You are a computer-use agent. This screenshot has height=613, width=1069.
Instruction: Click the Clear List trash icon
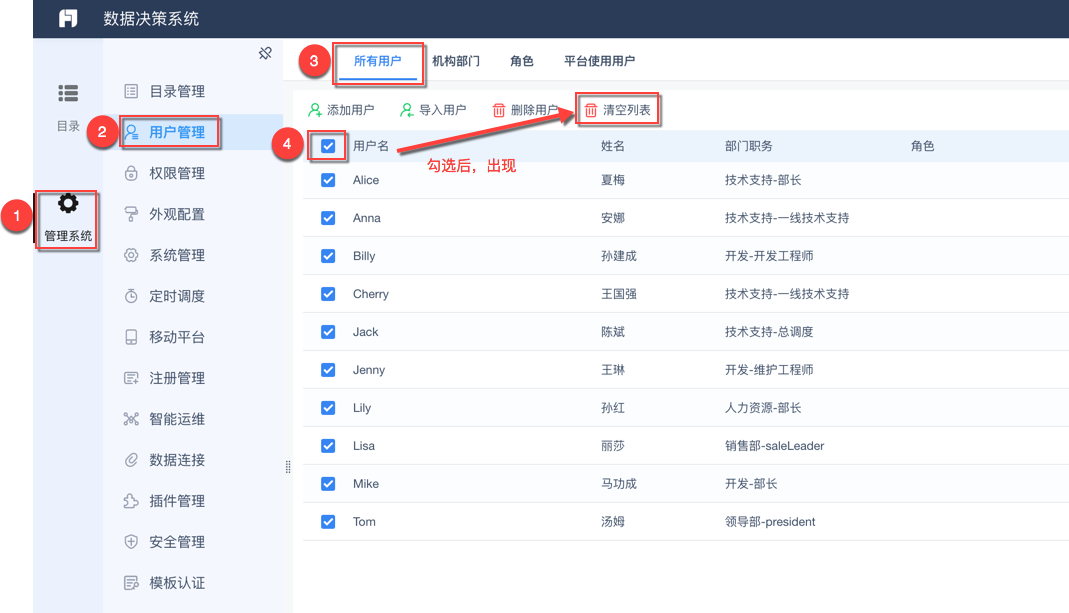pyautogui.click(x=591, y=110)
